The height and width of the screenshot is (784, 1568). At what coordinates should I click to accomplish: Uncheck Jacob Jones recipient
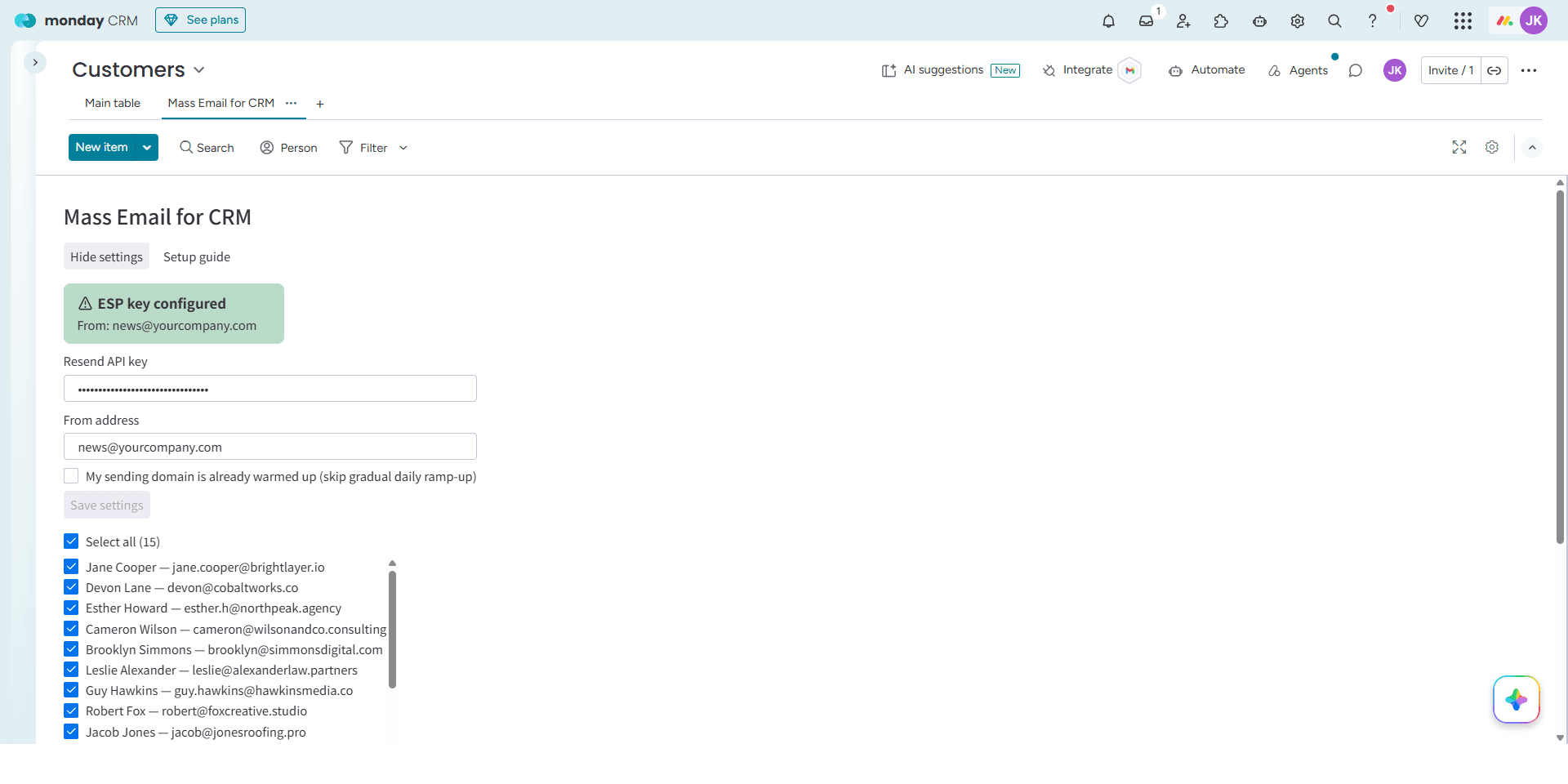coord(71,731)
